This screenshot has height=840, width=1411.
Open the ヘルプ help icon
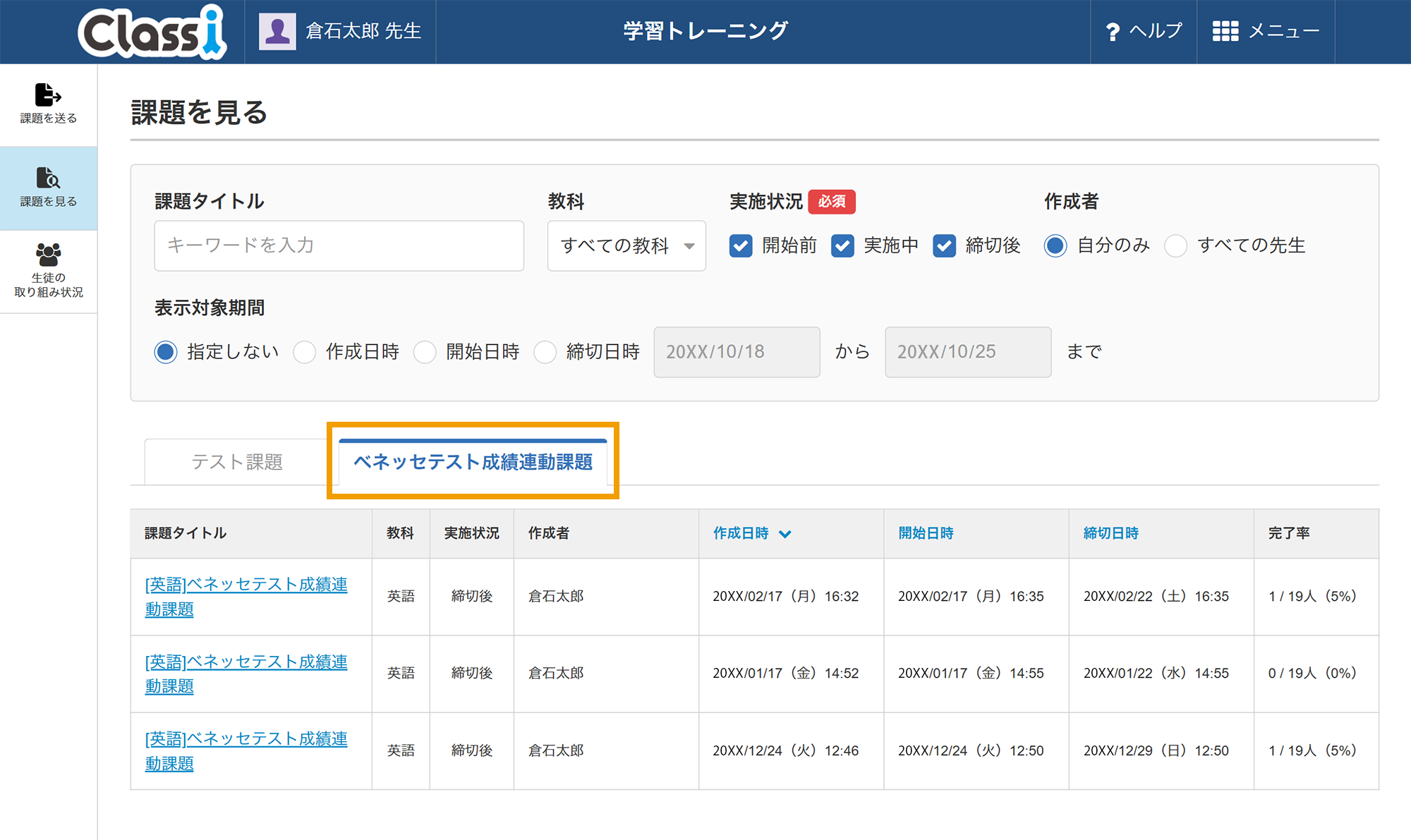coord(1113,32)
